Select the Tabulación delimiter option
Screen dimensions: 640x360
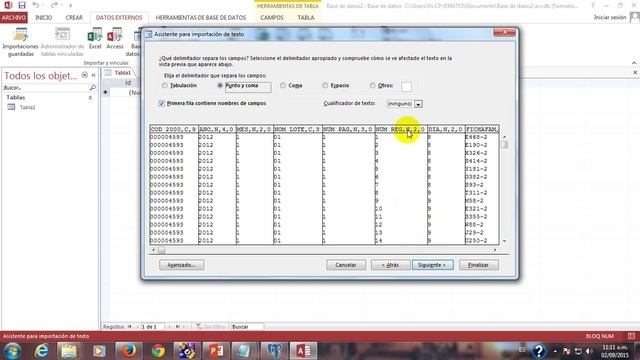(164, 86)
